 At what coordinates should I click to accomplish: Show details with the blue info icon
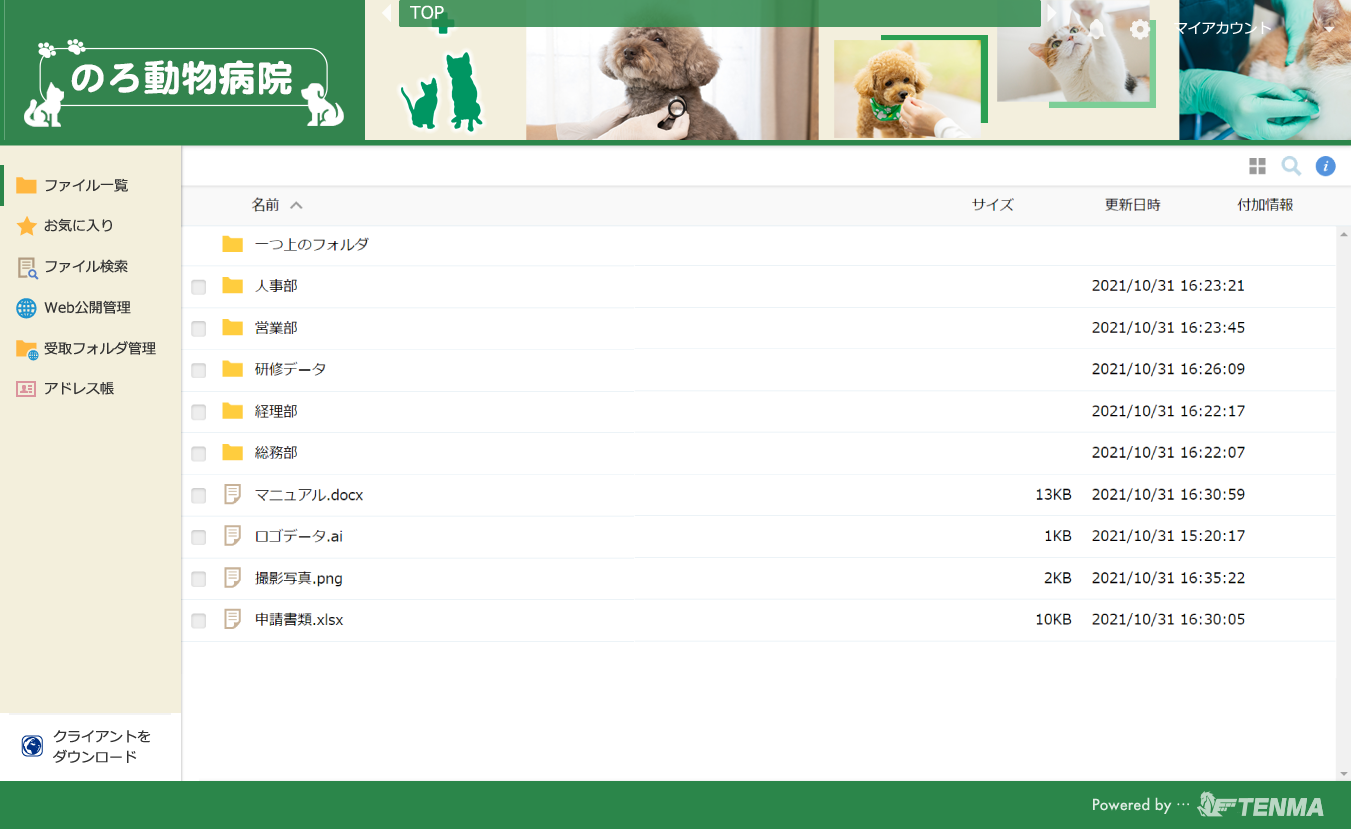(x=1325, y=166)
